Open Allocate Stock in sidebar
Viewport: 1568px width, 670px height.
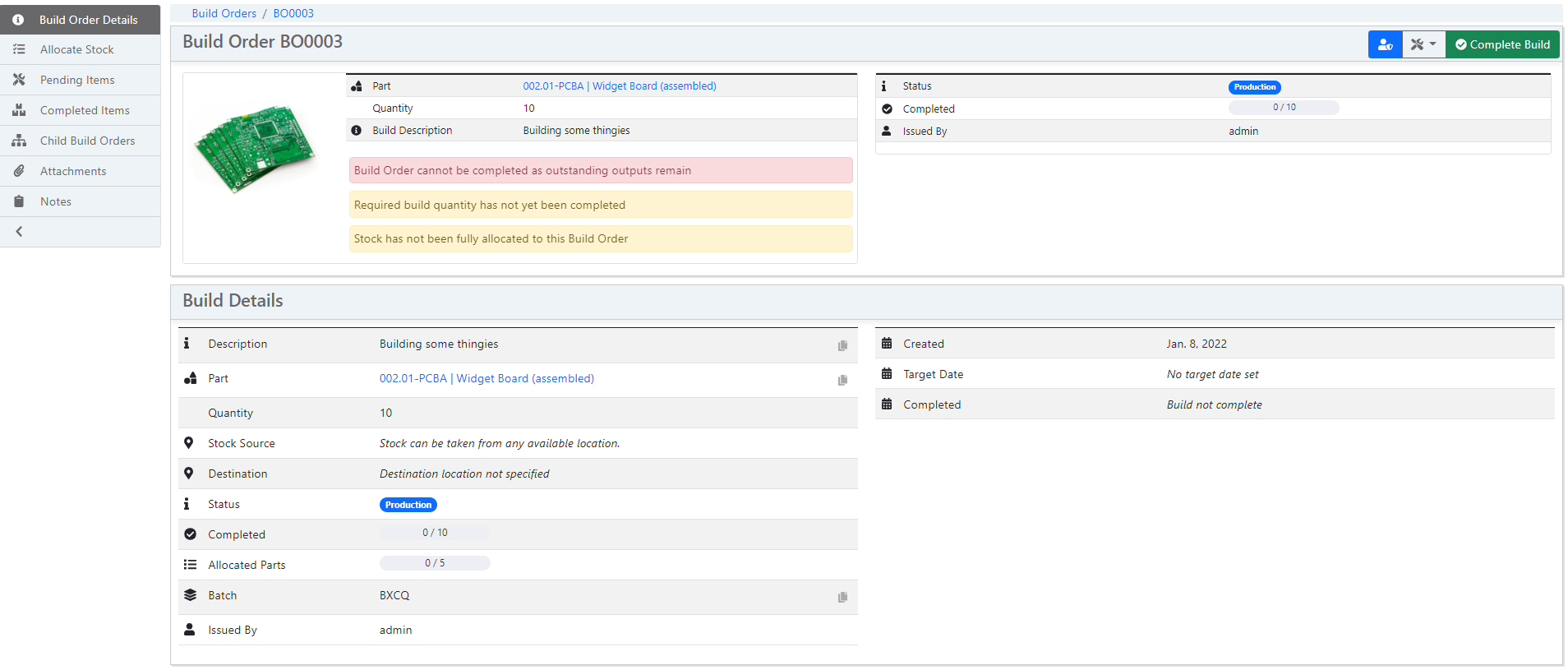tap(76, 49)
